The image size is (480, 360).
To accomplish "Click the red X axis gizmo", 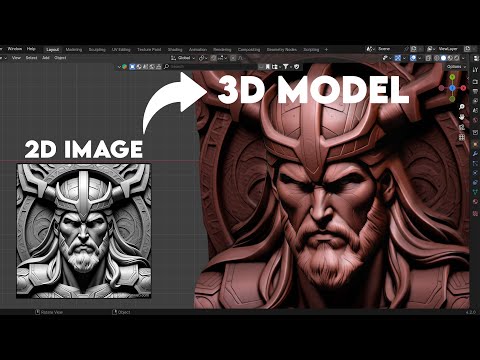I will tap(463, 88).
